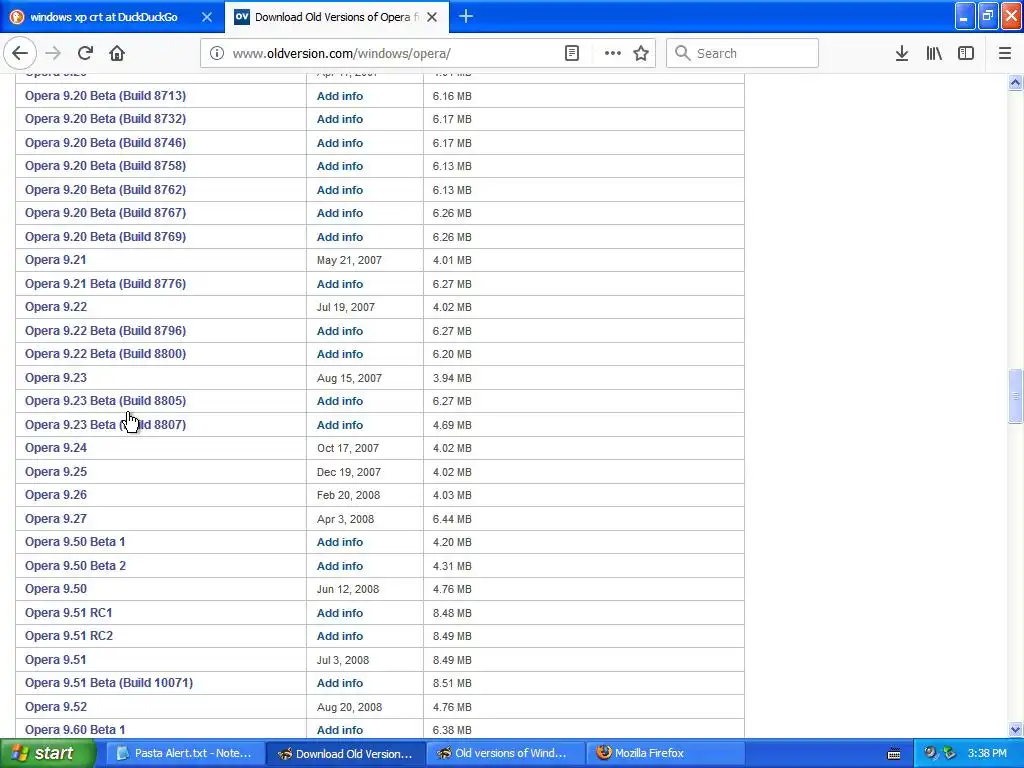The height and width of the screenshot is (768, 1024).
Task: Open Opera 9.20 Beta (Build 8732) link
Action: (x=105, y=119)
